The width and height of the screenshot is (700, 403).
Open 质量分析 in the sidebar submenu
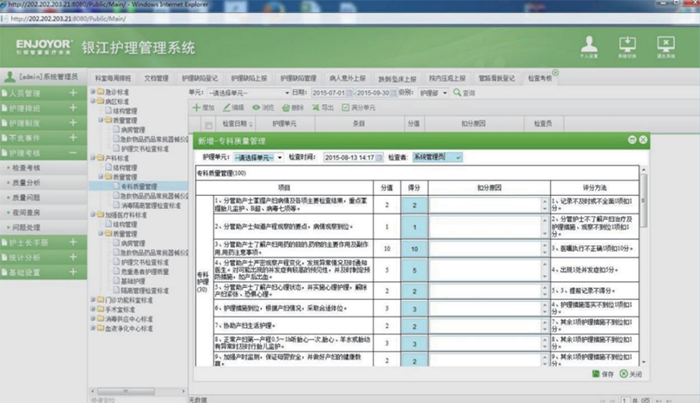[26, 183]
